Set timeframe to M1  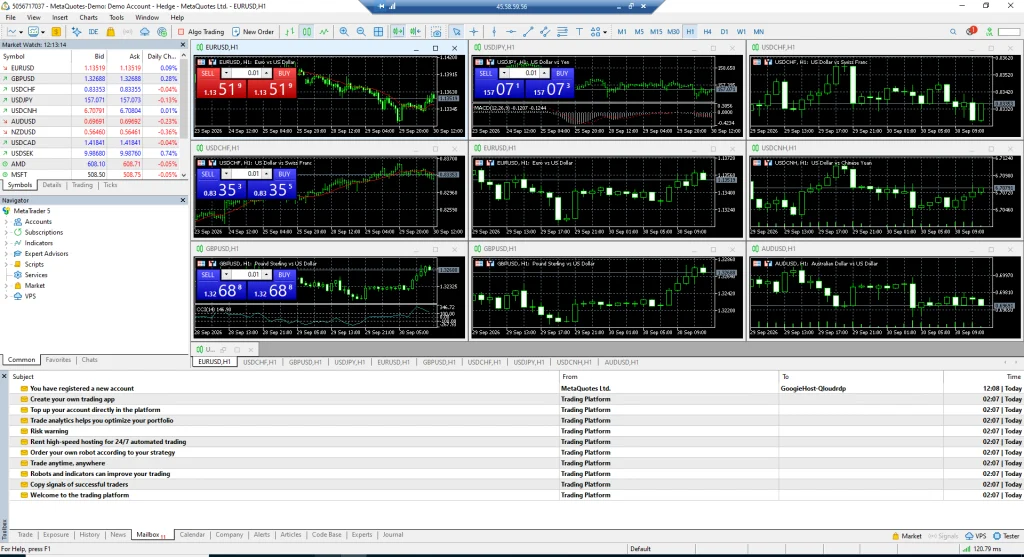coord(622,31)
